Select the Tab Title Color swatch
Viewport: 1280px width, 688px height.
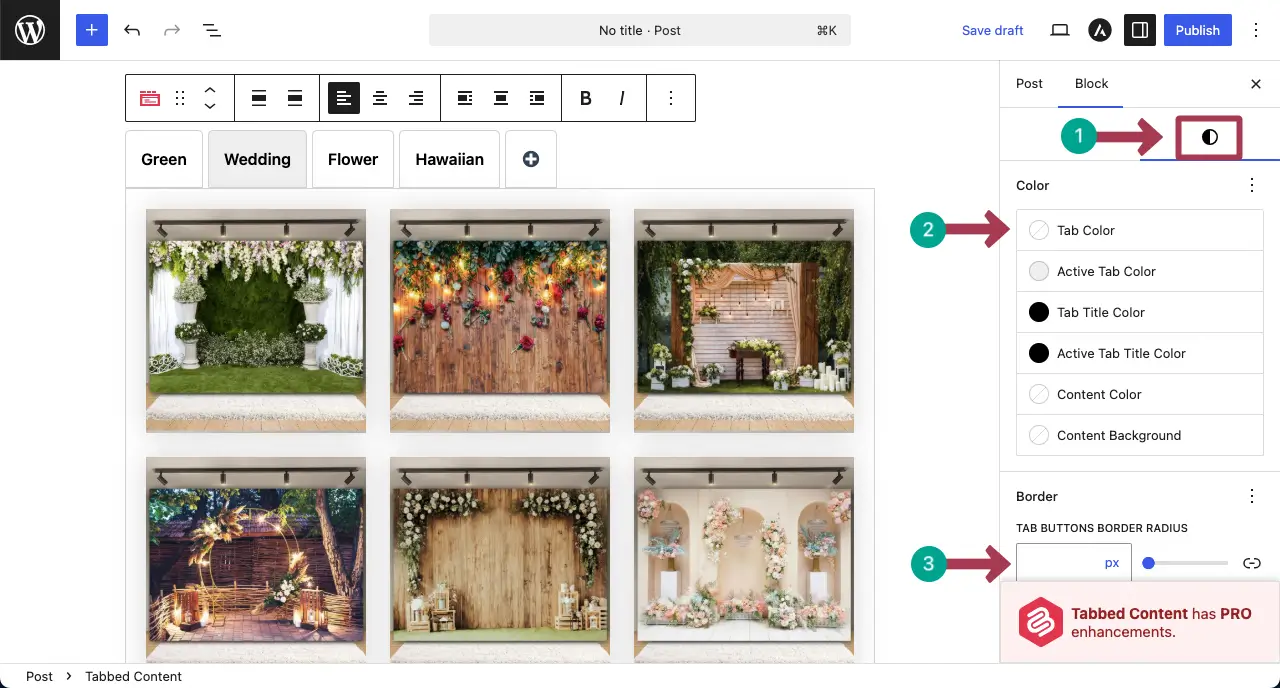(x=1038, y=312)
